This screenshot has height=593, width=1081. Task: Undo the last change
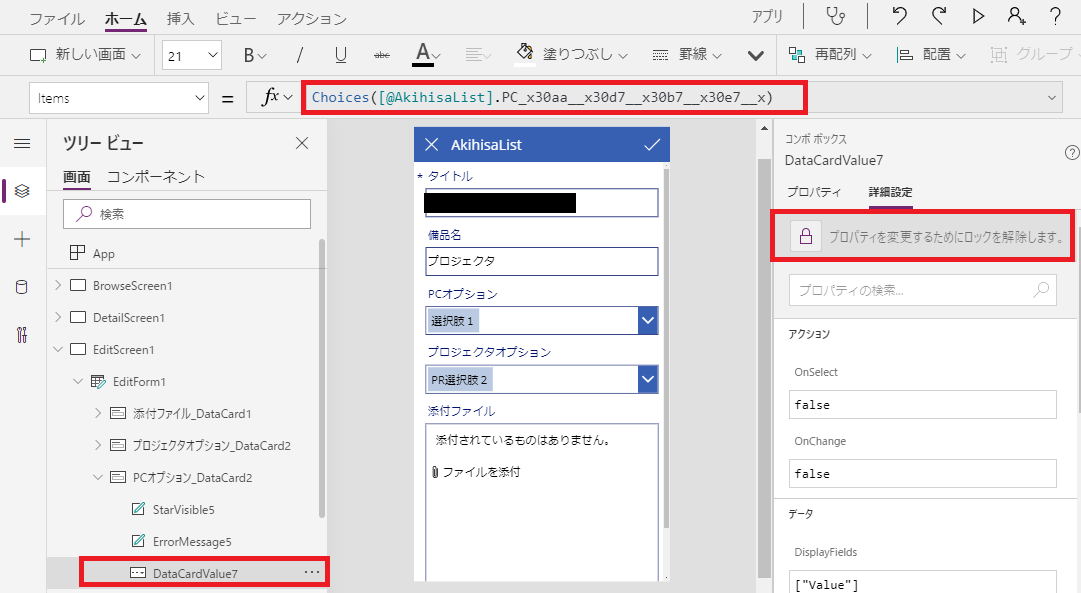pyautogui.click(x=899, y=16)
